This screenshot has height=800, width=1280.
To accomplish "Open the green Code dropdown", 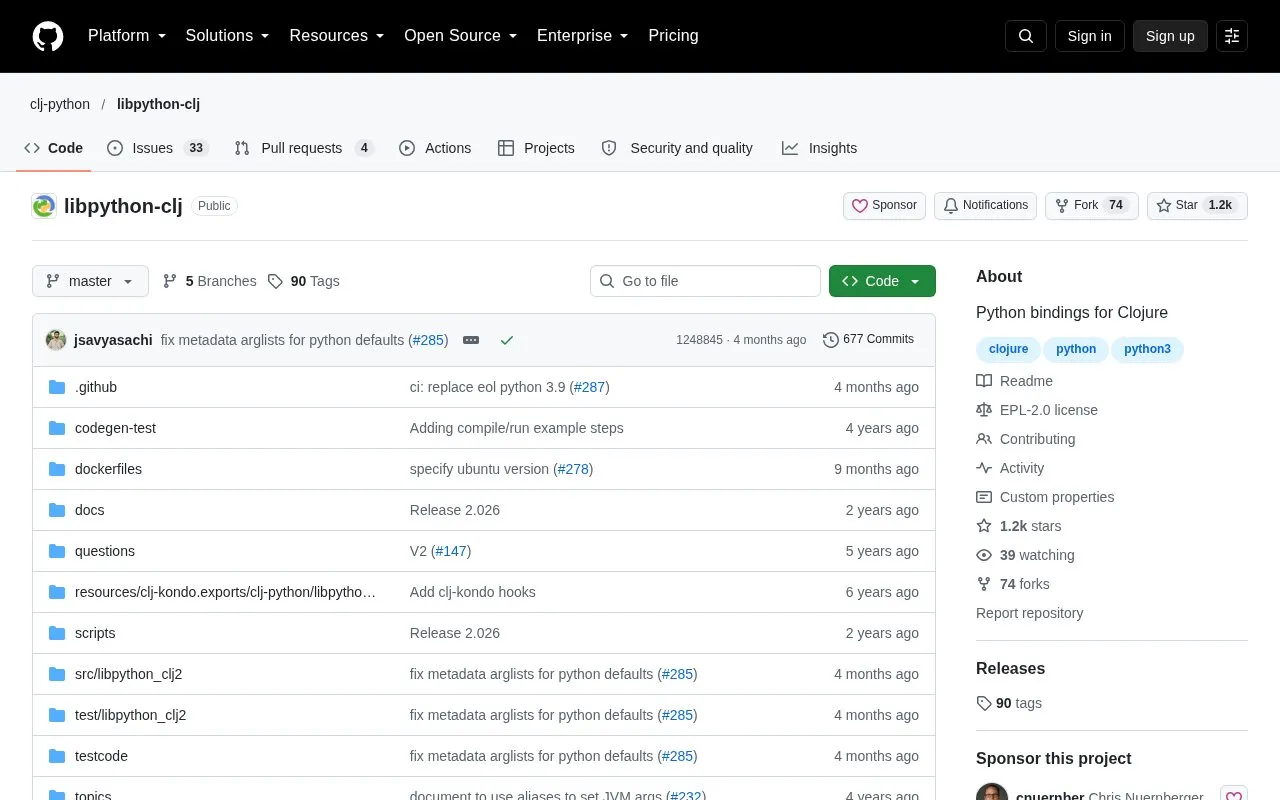I will pos(882,281).
